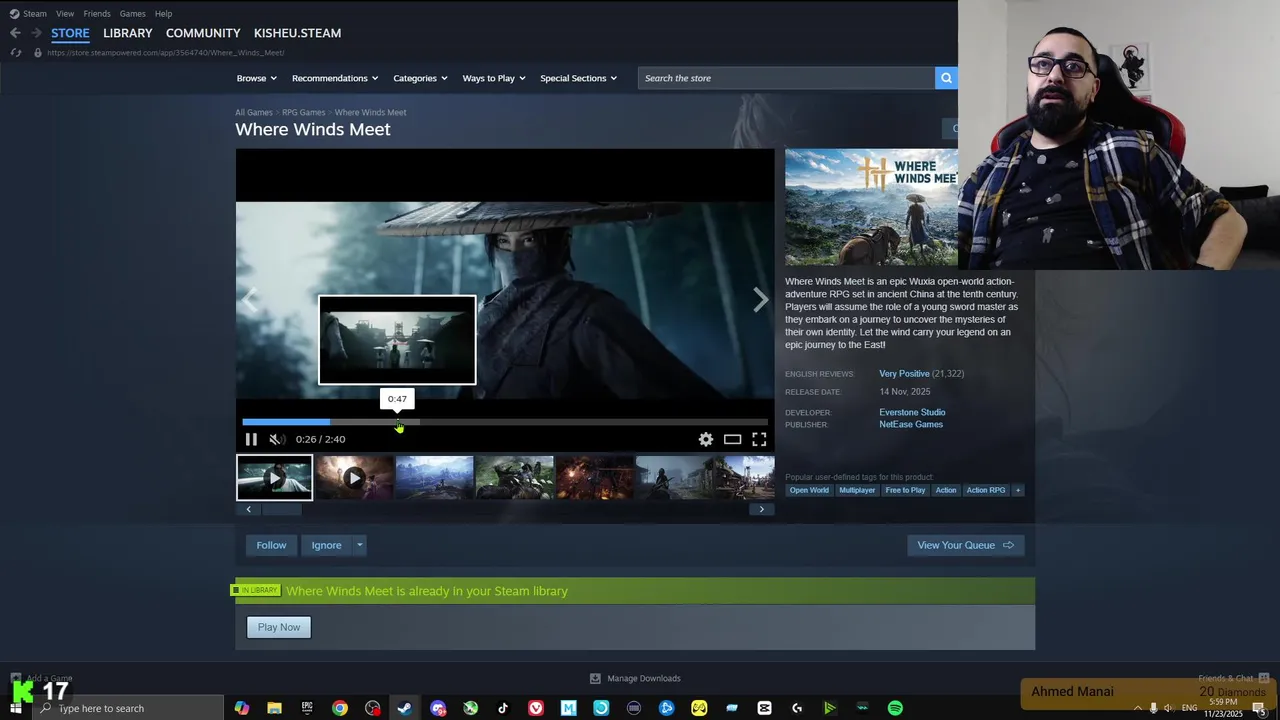Go to next media with right arrow
This screenshot has width=1280, height=720.
[761, 299]
